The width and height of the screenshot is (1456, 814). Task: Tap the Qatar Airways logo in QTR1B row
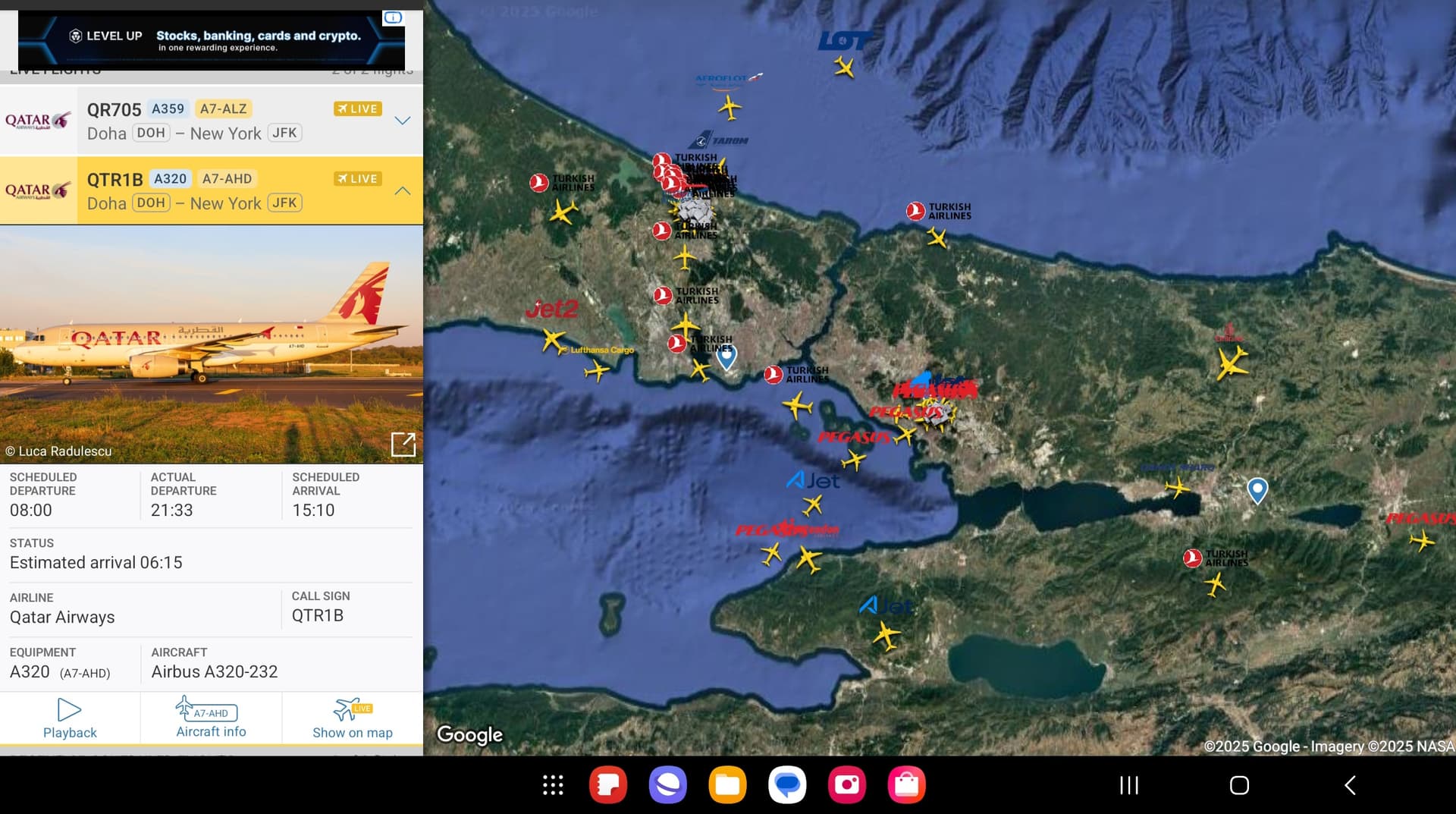tap(38, 190)
